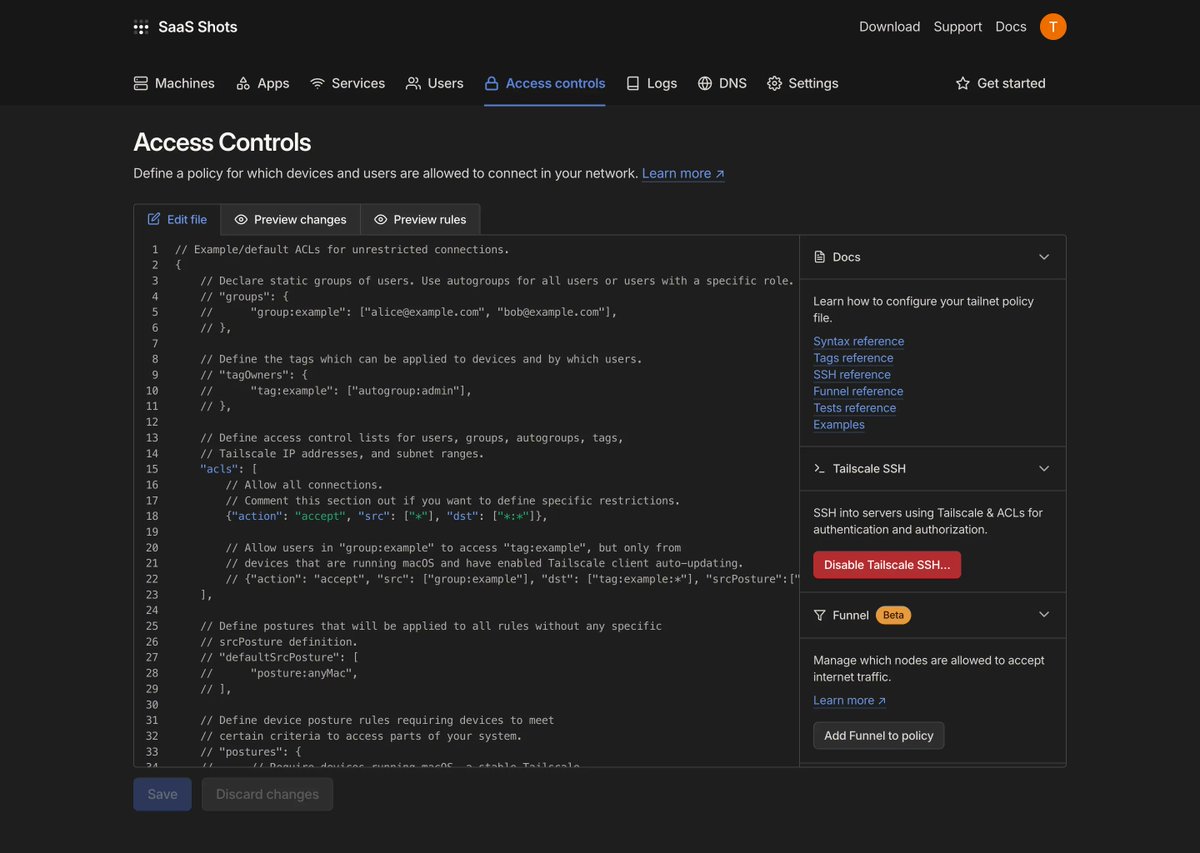
Task: Open the Machines tab
Action: [x=174, y=83]
